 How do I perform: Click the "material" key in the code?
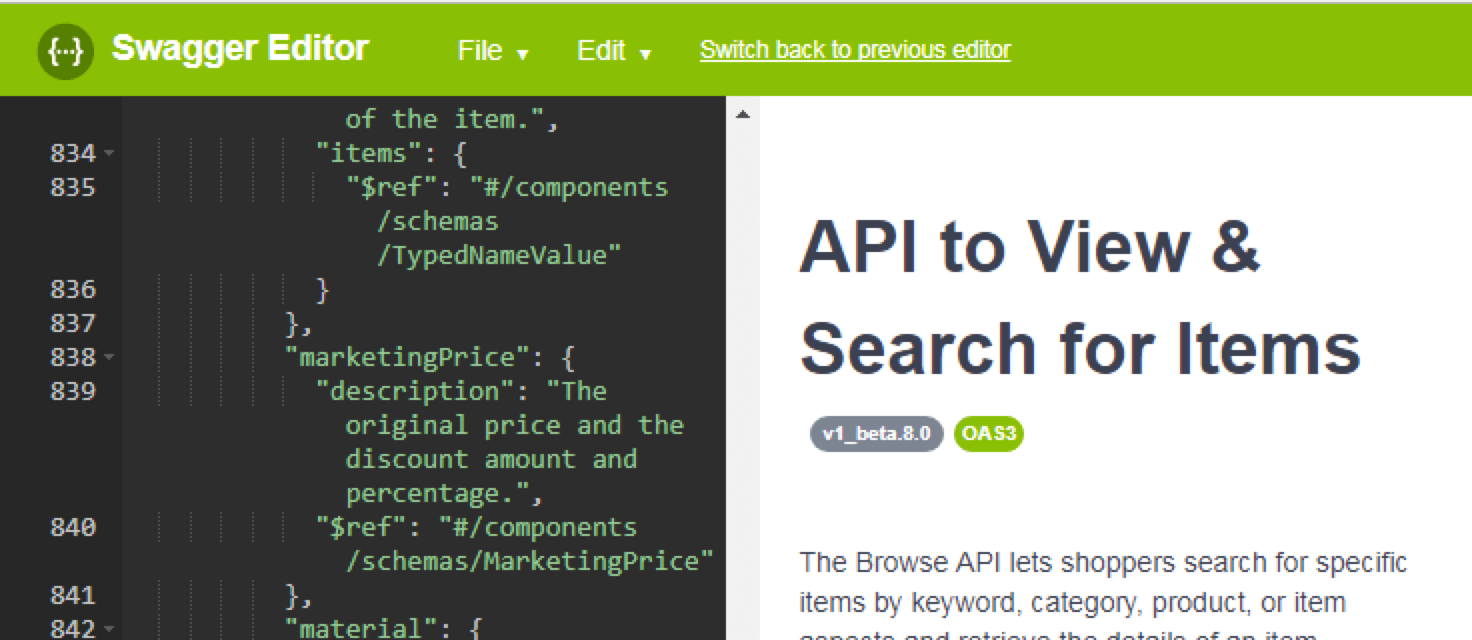coord(361,629)
